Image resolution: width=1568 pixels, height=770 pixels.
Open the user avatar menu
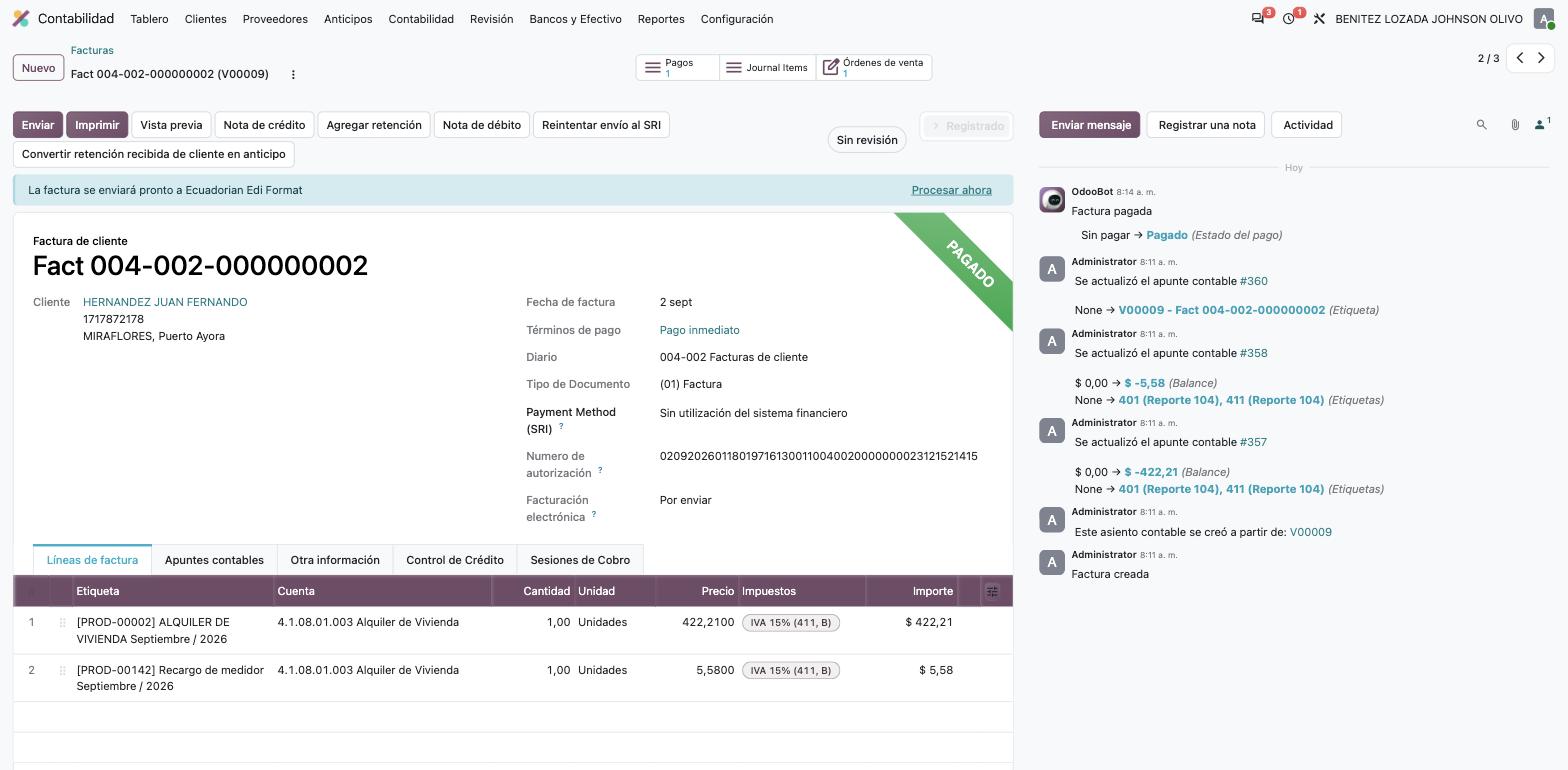(x=1544, y=19)
